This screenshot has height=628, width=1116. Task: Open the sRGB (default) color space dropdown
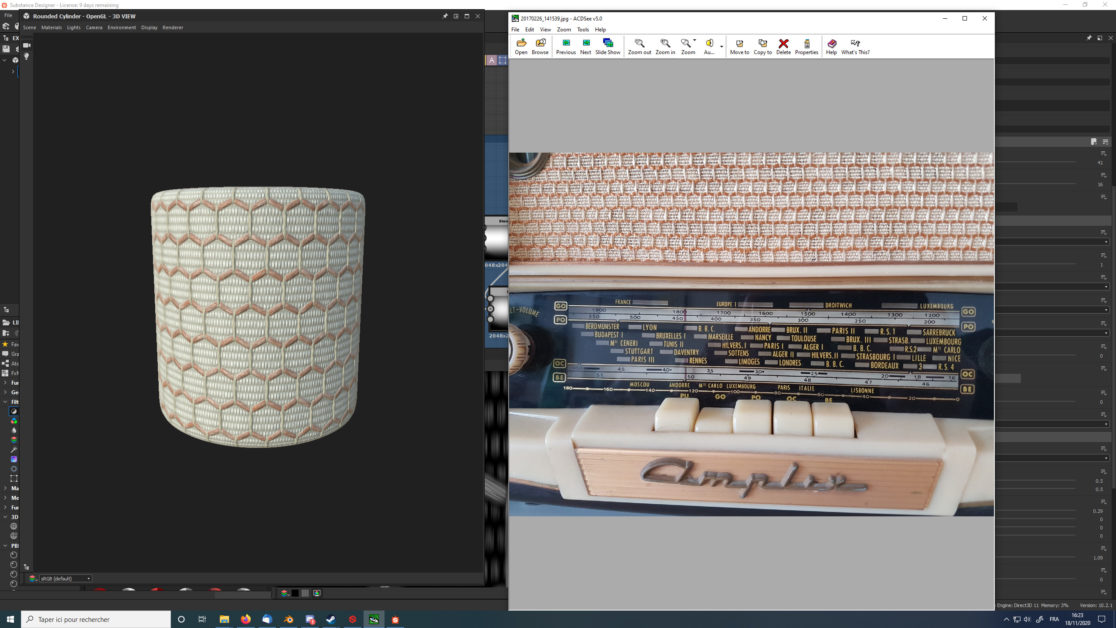pos(60,578)
